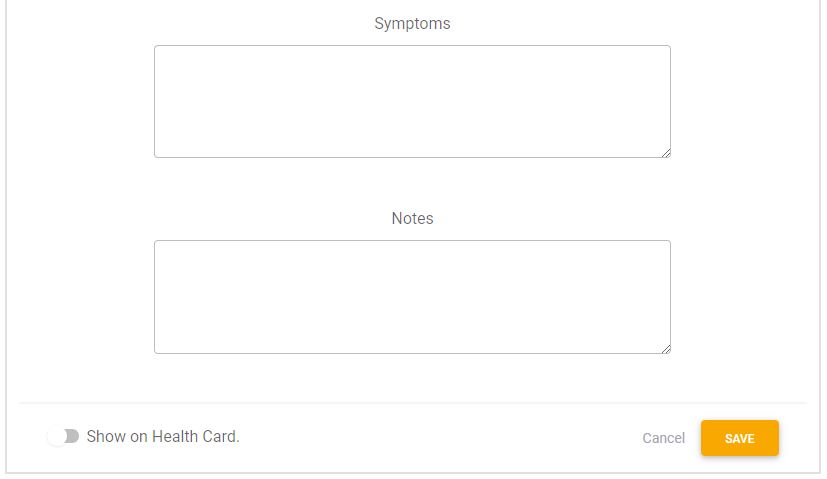Place cursor in the empty Notes box

pos(412,296)
